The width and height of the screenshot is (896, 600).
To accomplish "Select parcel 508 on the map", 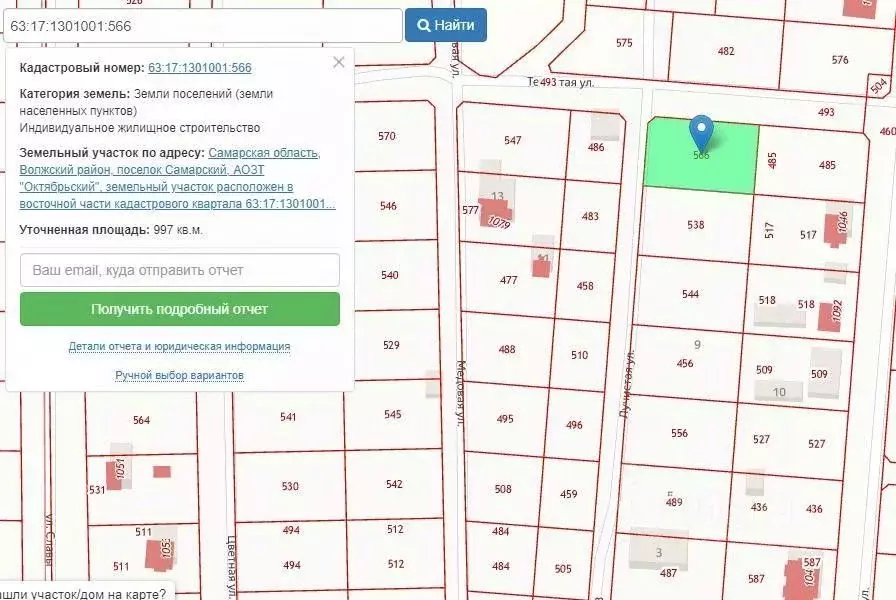I will click(x=503, y=489).
